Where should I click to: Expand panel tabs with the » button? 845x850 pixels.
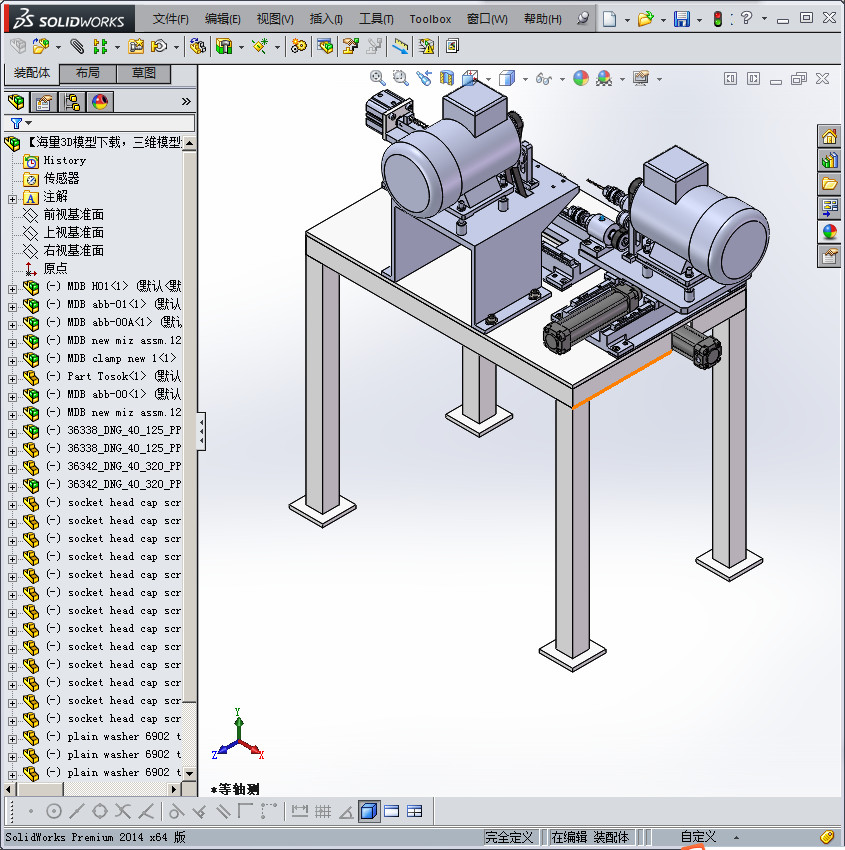pos(186,101)
